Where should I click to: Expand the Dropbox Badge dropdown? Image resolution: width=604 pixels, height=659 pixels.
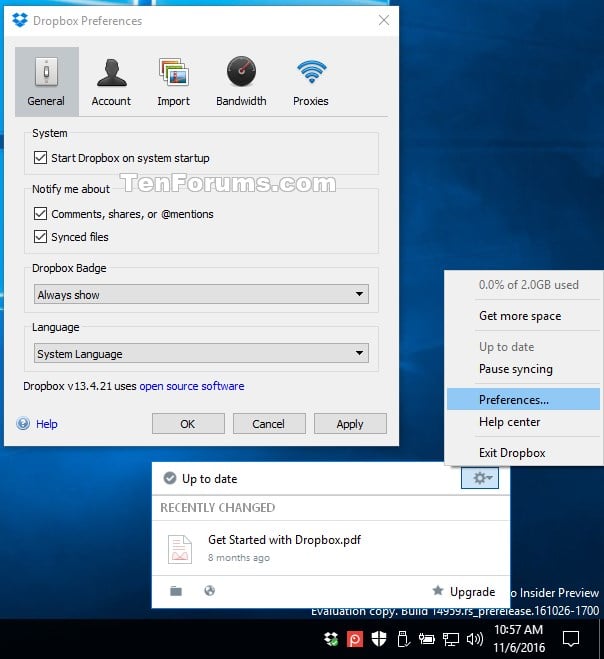201,294
